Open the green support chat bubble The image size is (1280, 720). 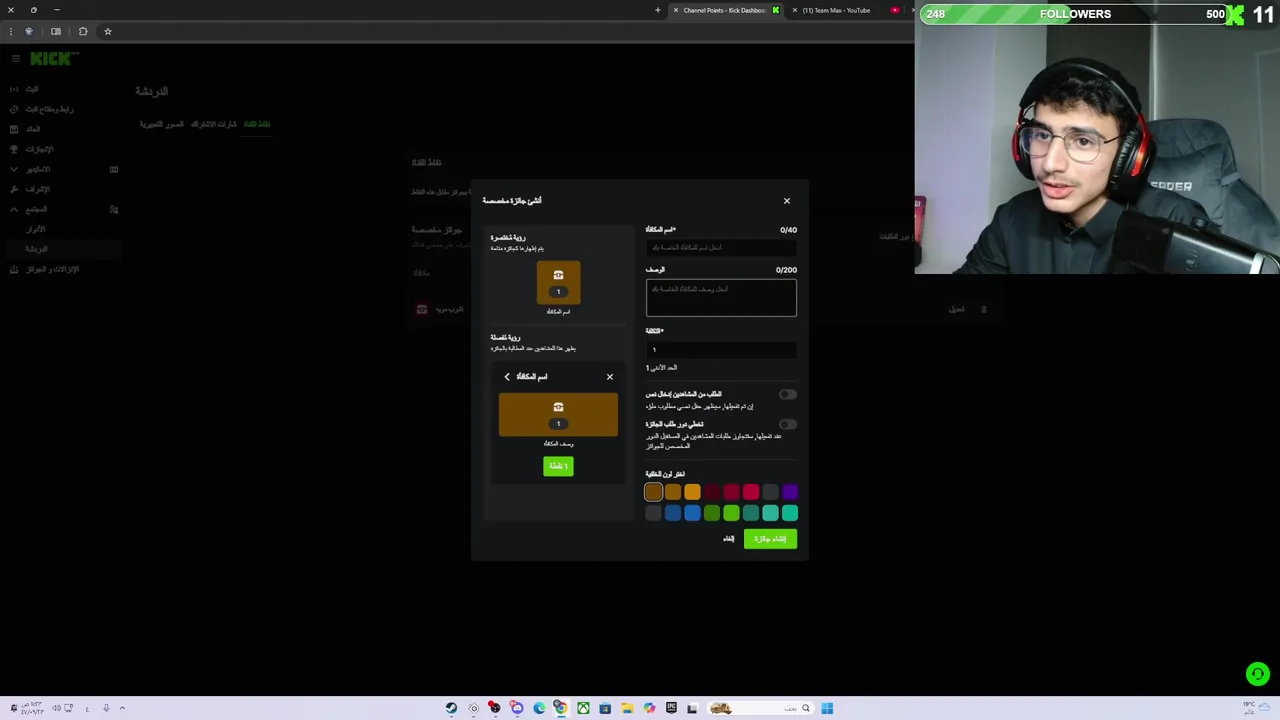coord(1258,674)
